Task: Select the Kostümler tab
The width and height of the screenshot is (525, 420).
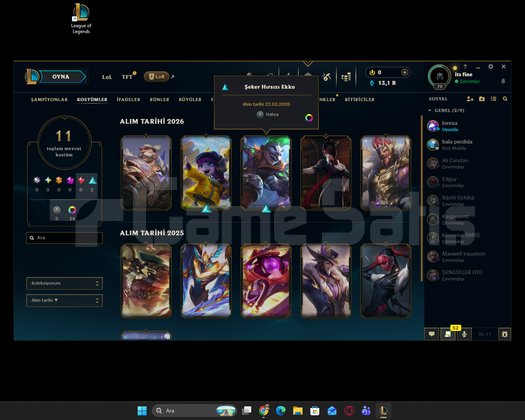Action: click(92, 99)
